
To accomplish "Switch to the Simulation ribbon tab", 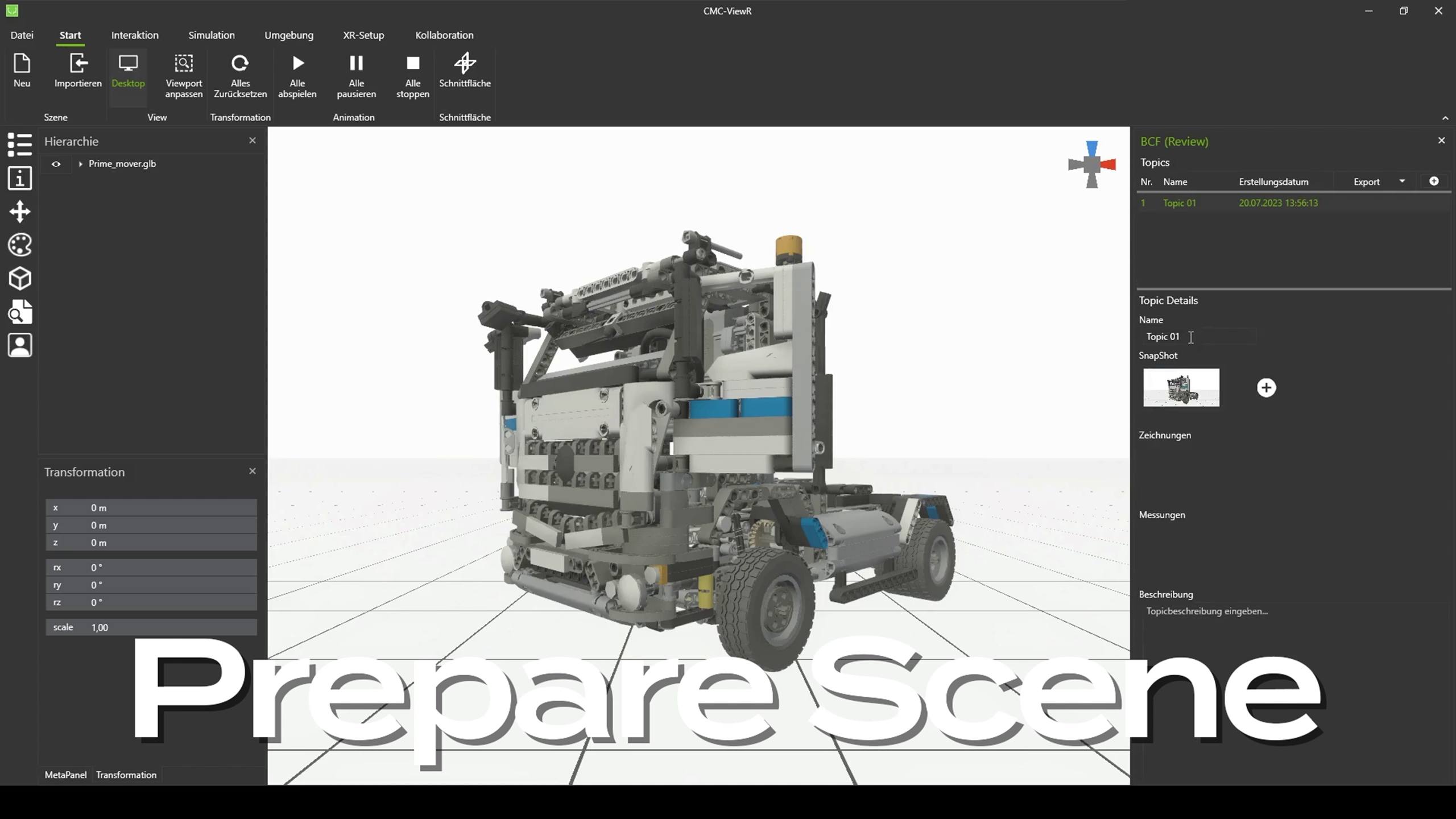I will click(x=211, y=35).
